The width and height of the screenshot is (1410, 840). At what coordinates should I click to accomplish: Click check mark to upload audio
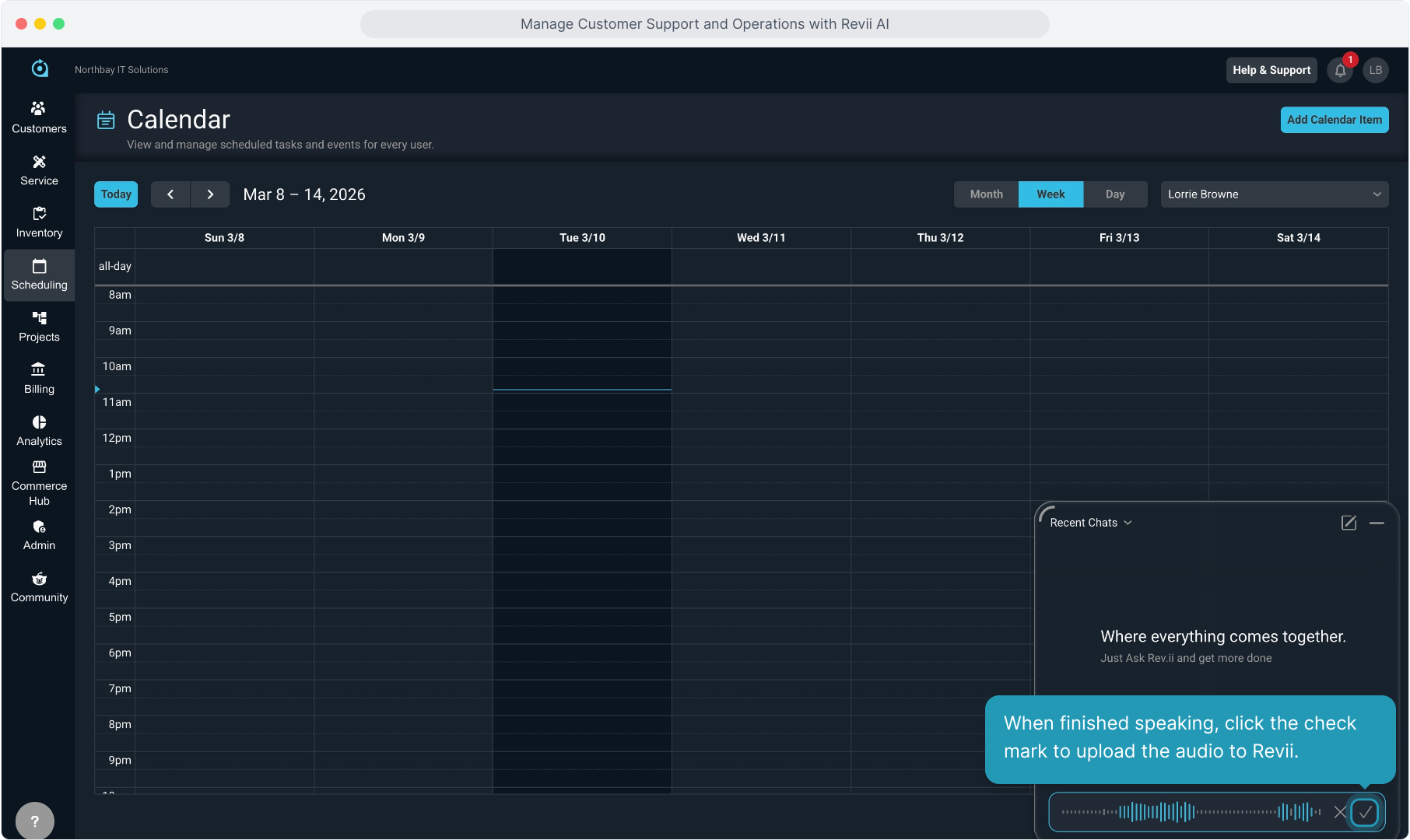click(1364, 812)
